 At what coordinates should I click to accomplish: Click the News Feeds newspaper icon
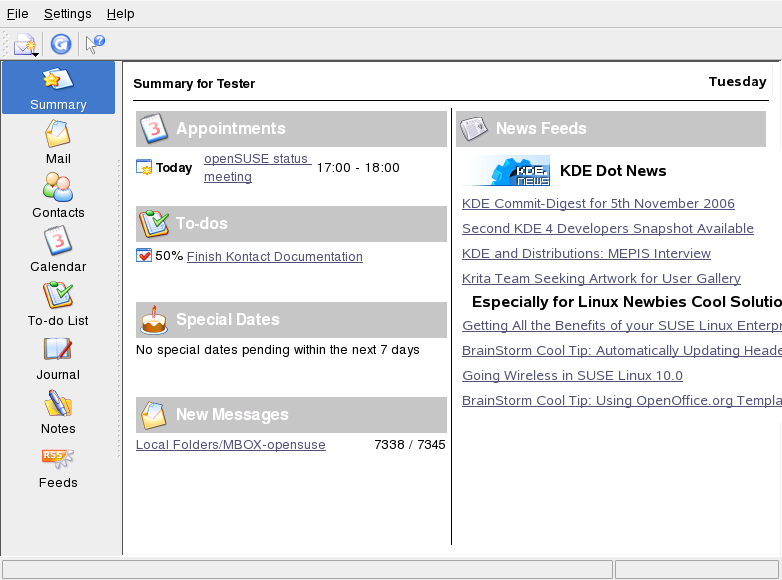click(x=473, y=129)
